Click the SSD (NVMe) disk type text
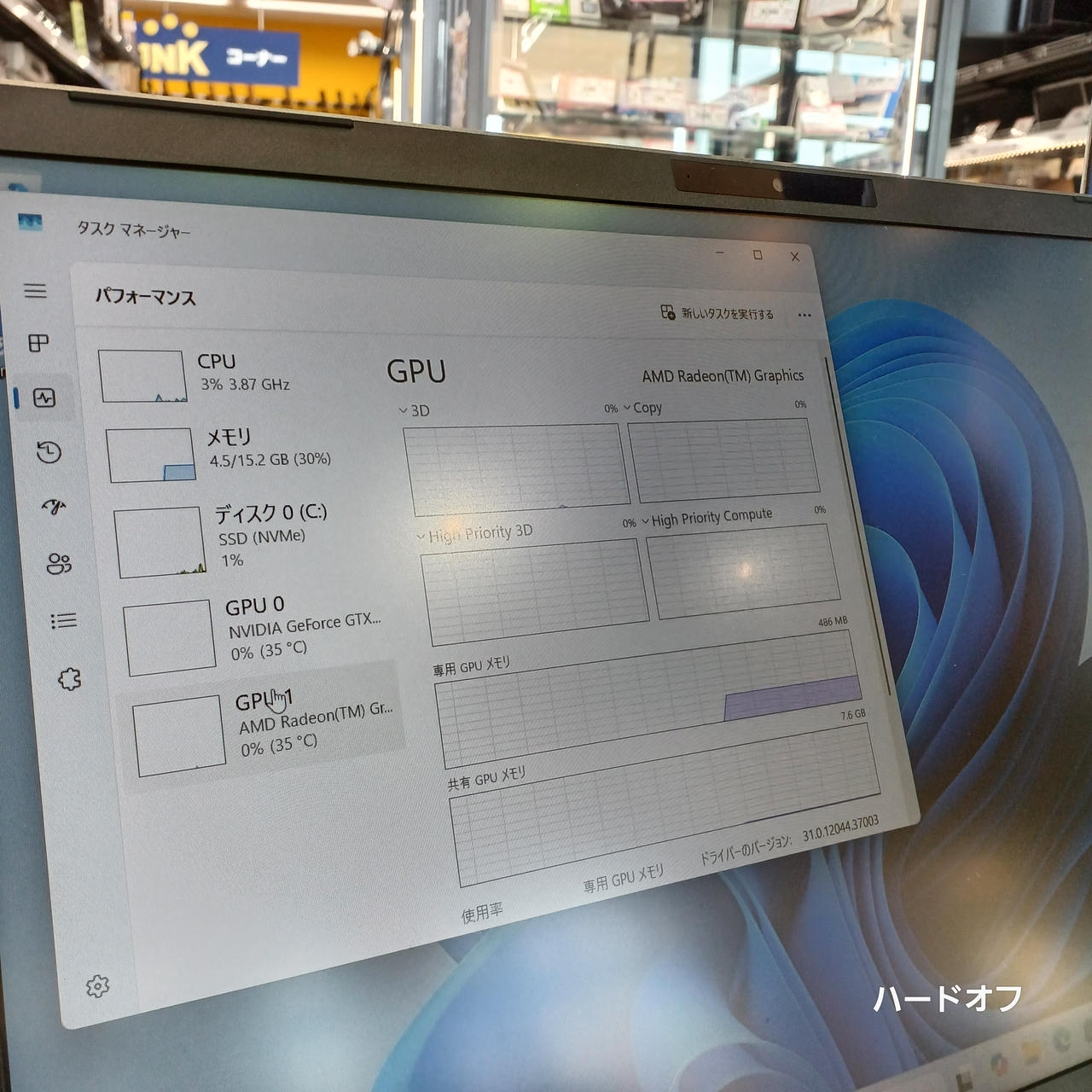The height and width of the screenshot is (1092, 1092). 262,537
